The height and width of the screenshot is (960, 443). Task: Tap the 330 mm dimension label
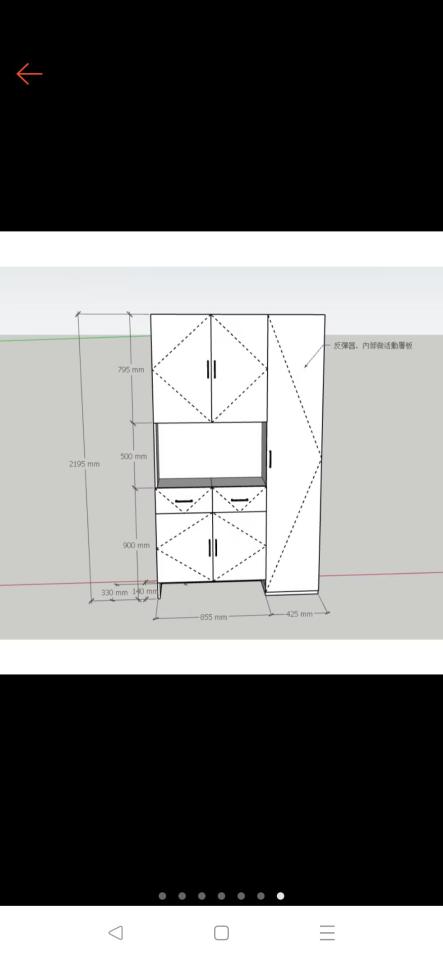coord(114,593)
